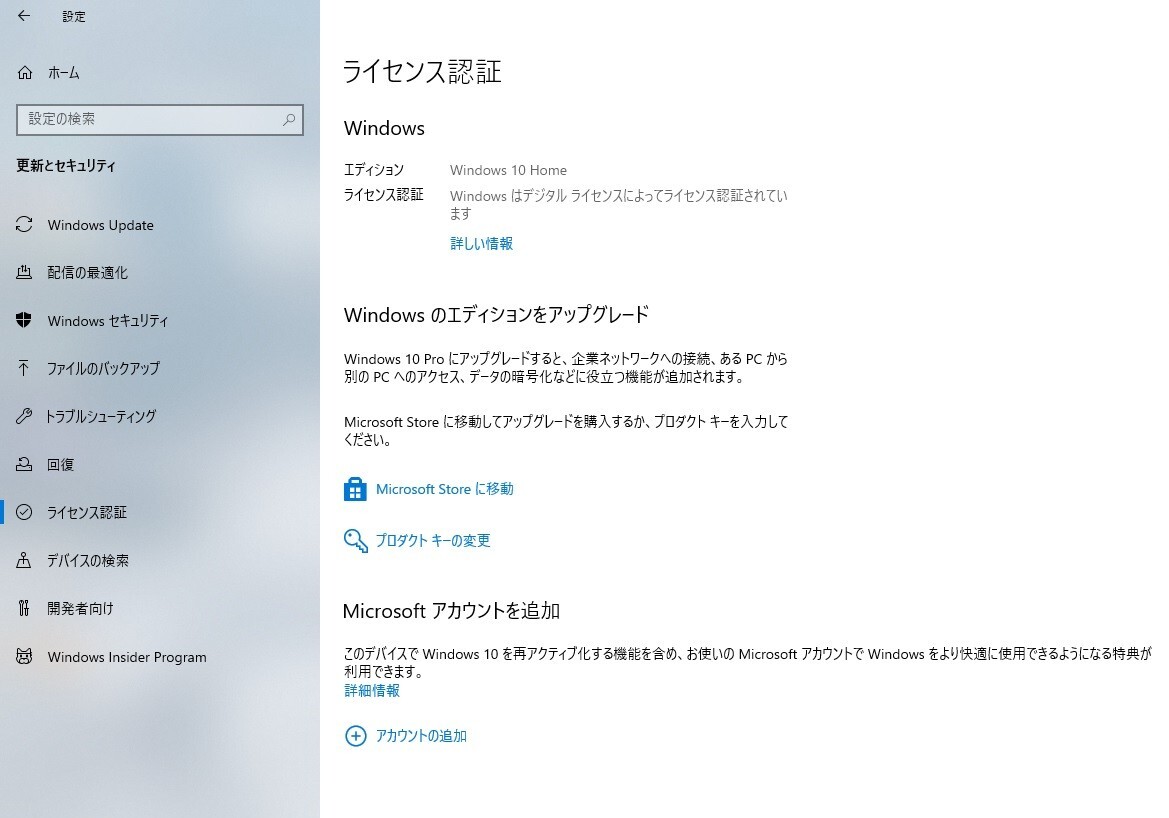
Task: Click the plus circle add account icon
Action: [x=356, y=736]
